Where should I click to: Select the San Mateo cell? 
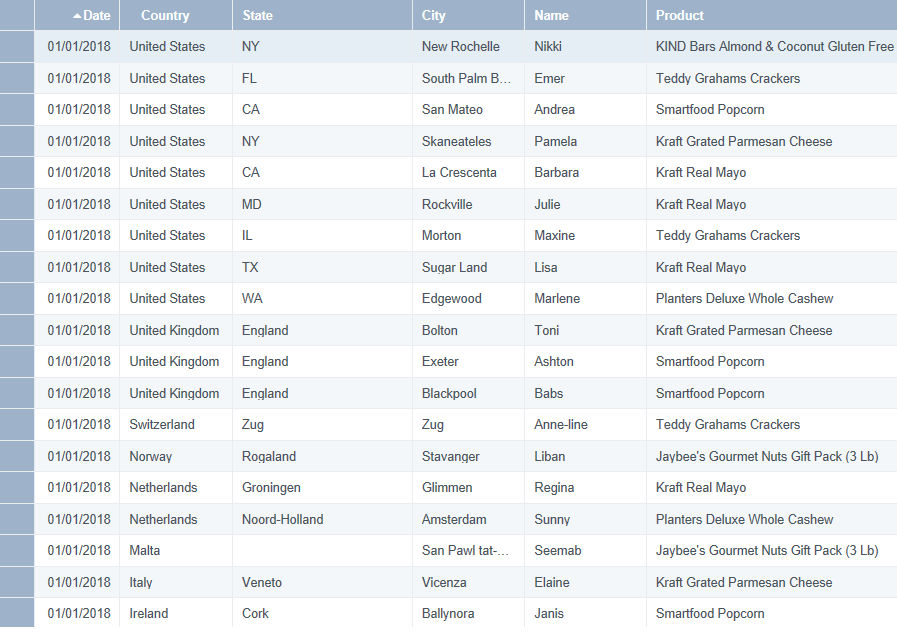[469, 109]
